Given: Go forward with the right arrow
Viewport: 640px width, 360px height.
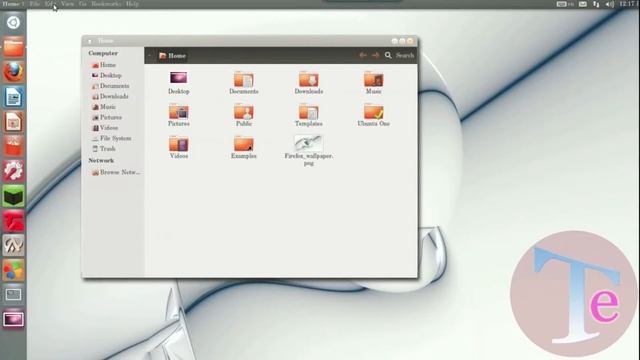Looking at the screenshot, I should click(x=376, y=55).
